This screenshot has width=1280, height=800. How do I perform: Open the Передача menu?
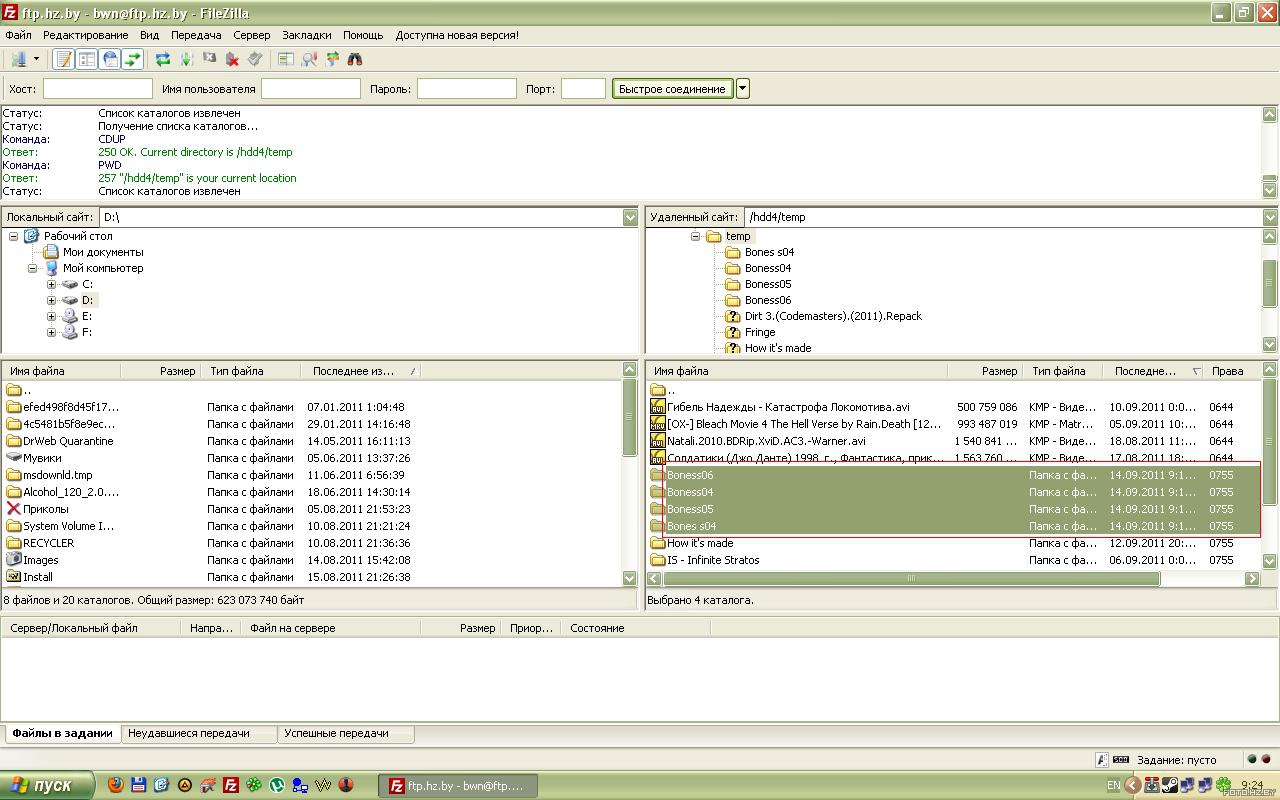(196, 35)
